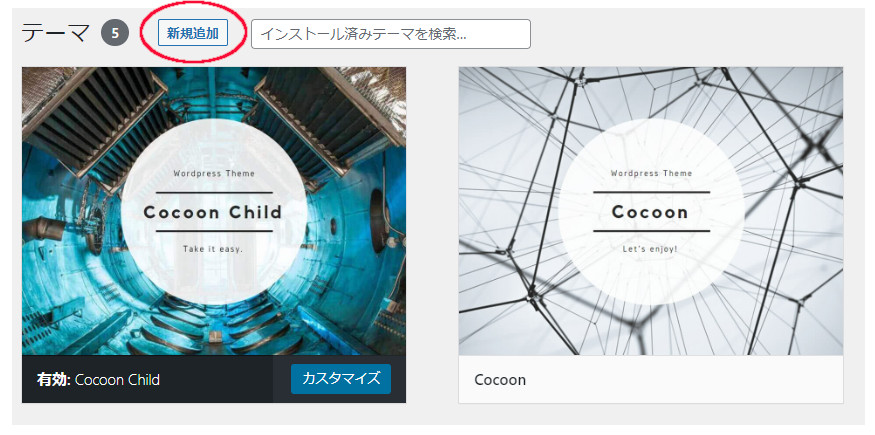
Task: Click the white footer bar of Cocoon card
Action: coord(651,379)
